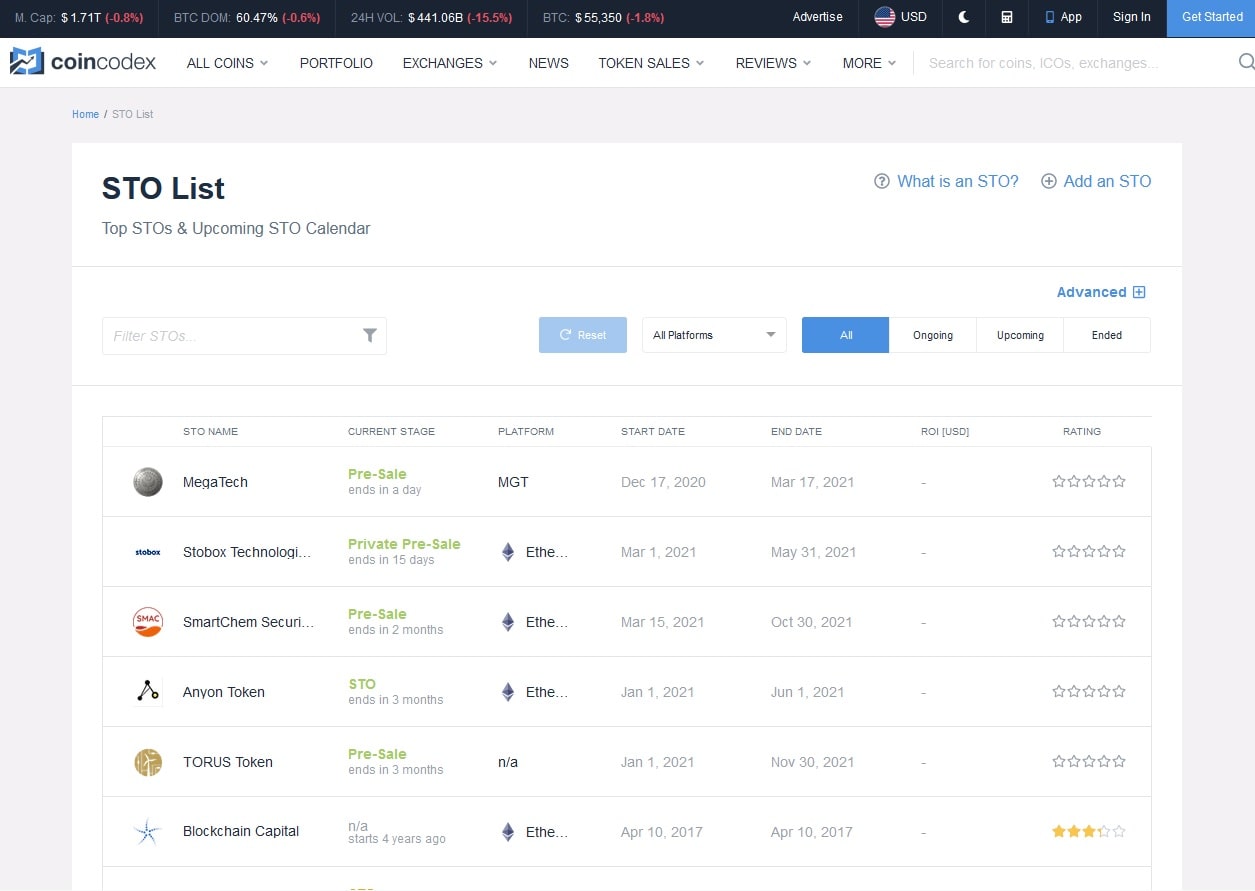1255x891 pixels.
Task: Click the Stobox logo icon
Action: (x=148, y=552)
